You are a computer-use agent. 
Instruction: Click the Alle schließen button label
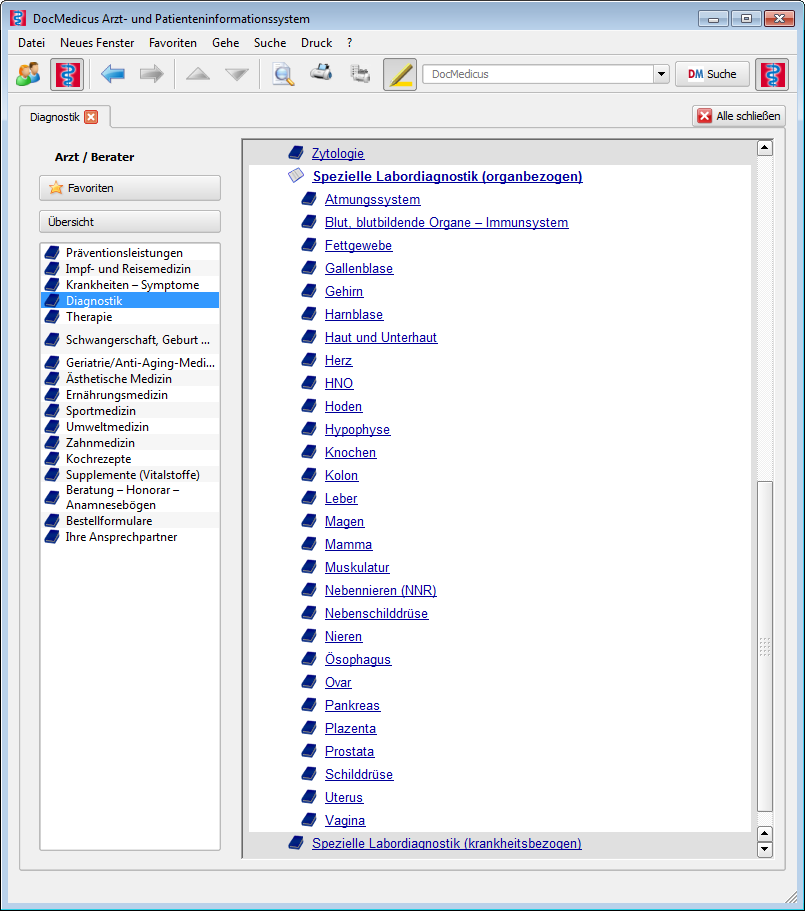pyautogui.click(x=748, y=116)
